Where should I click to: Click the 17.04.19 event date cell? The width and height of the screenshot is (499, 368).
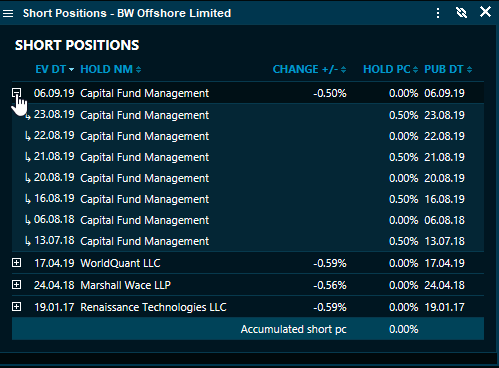click(x=54, y=263)
